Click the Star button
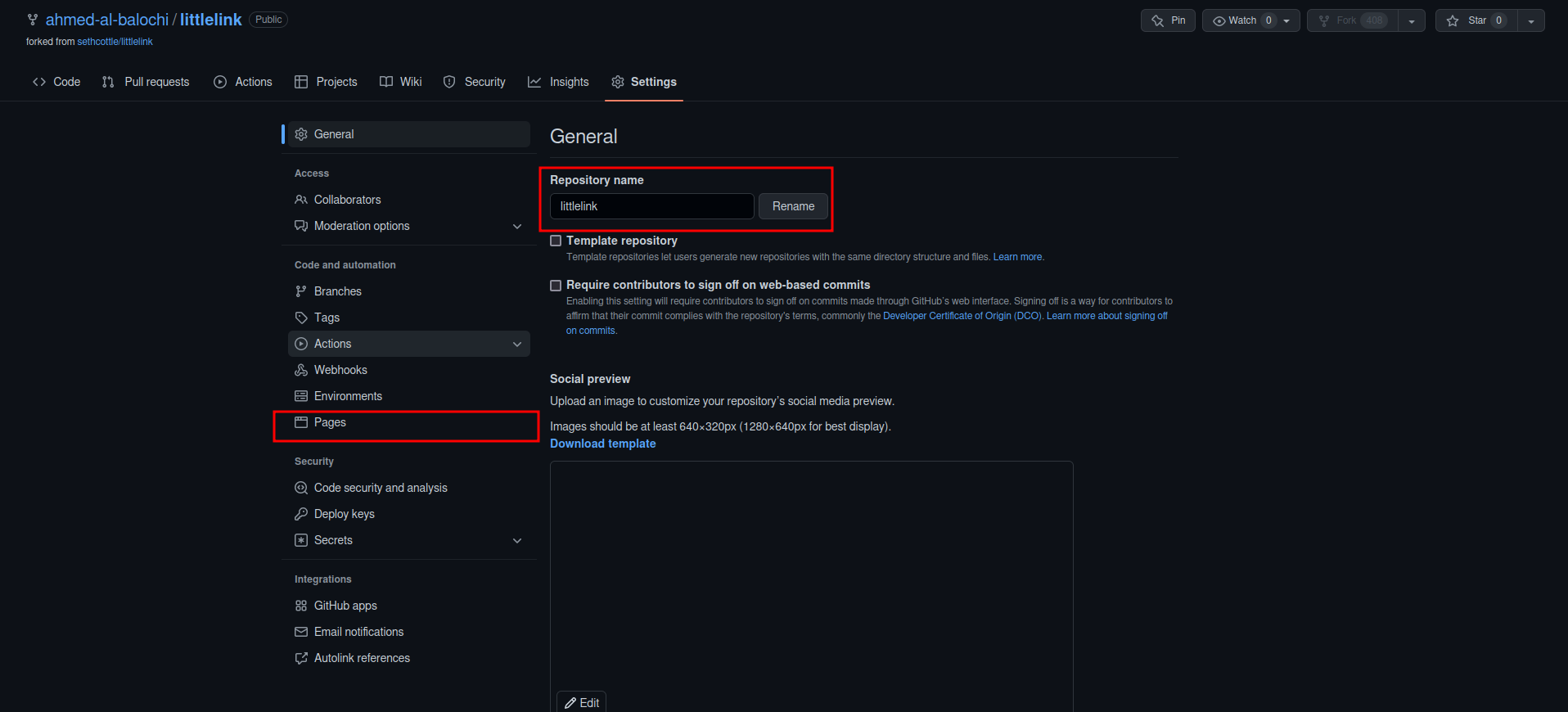Screen dimensions: 1568x712 point(1476,20)
